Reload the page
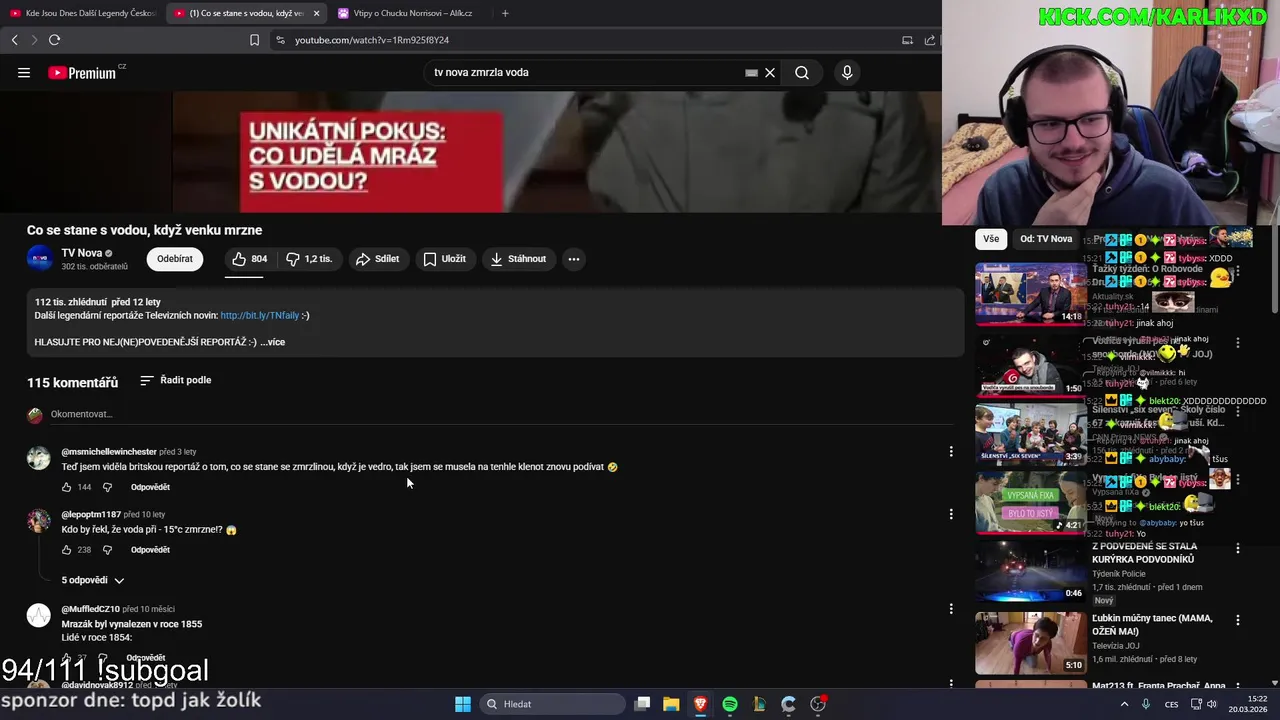The image size is (1280, 720). (55, 40)
